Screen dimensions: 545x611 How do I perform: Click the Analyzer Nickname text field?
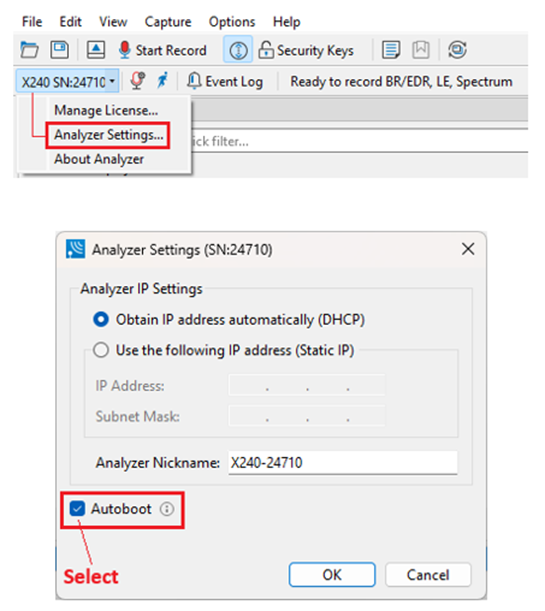[343, 463]
